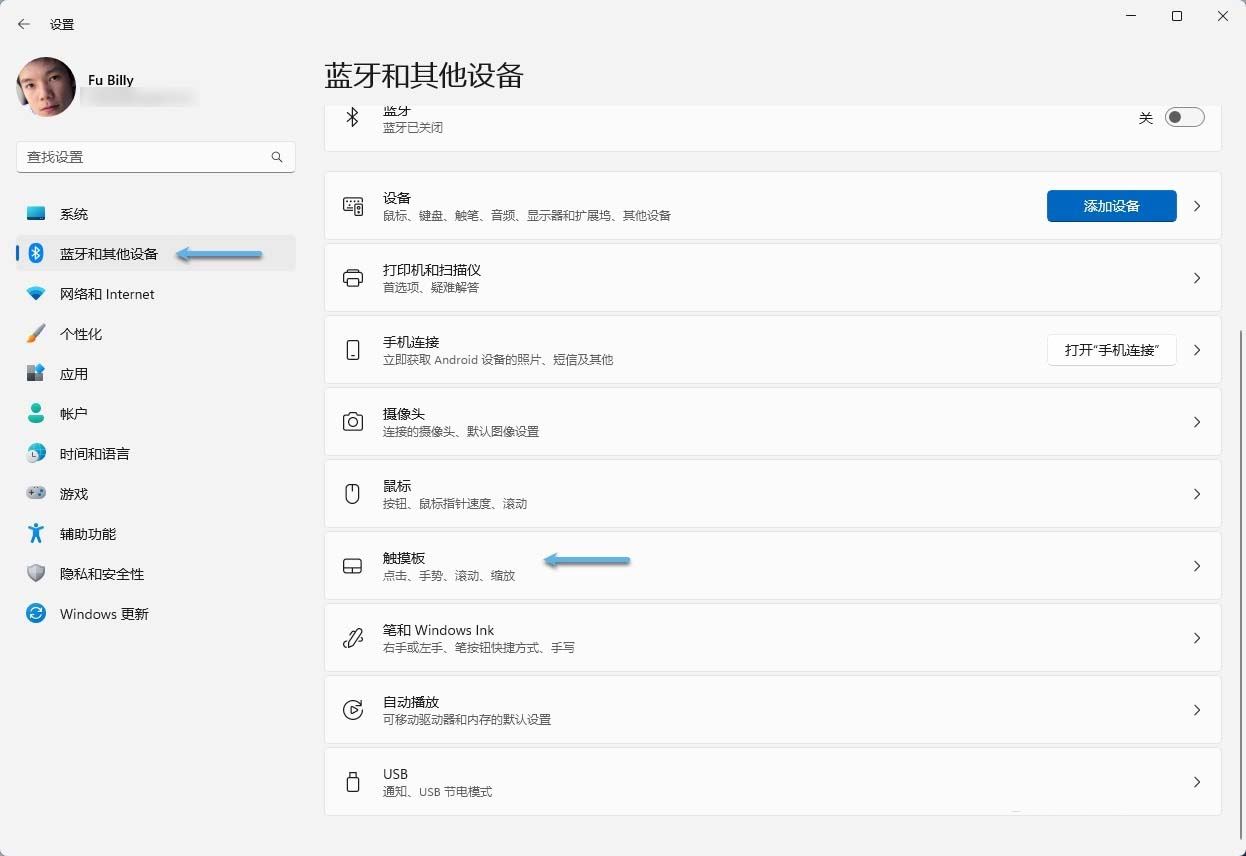Click the 查找设置 search box
Screen dimensions: 1246x856
tap(155, 157)
